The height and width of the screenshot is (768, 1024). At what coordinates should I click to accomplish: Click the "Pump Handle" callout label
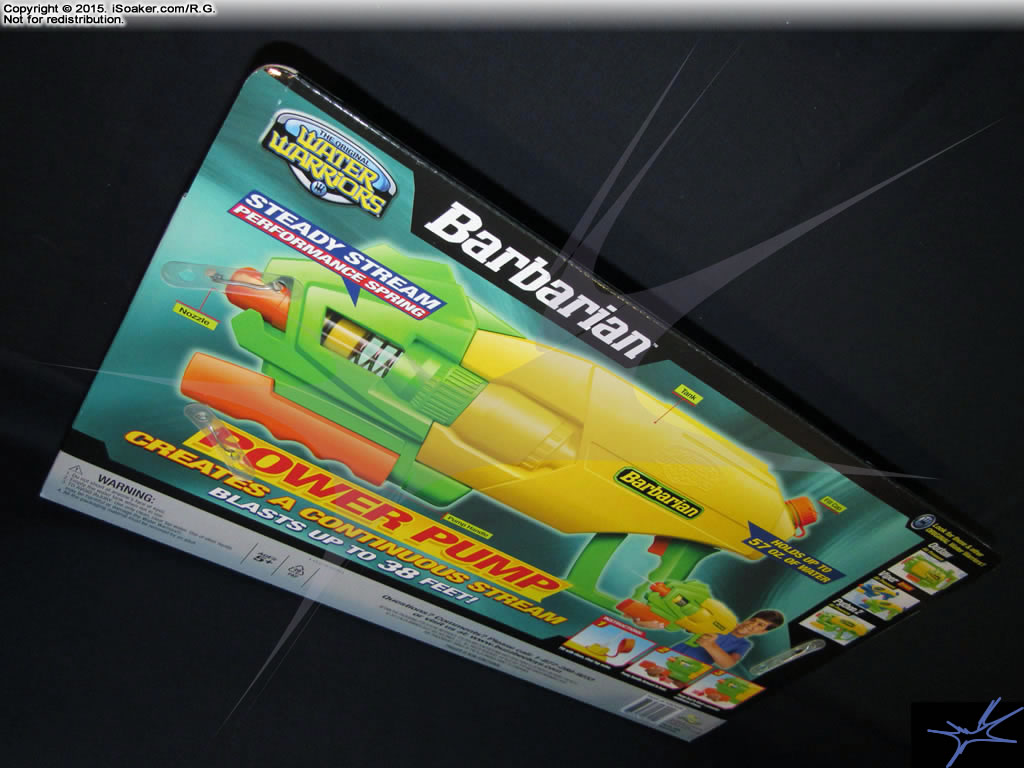pos(468,526)
